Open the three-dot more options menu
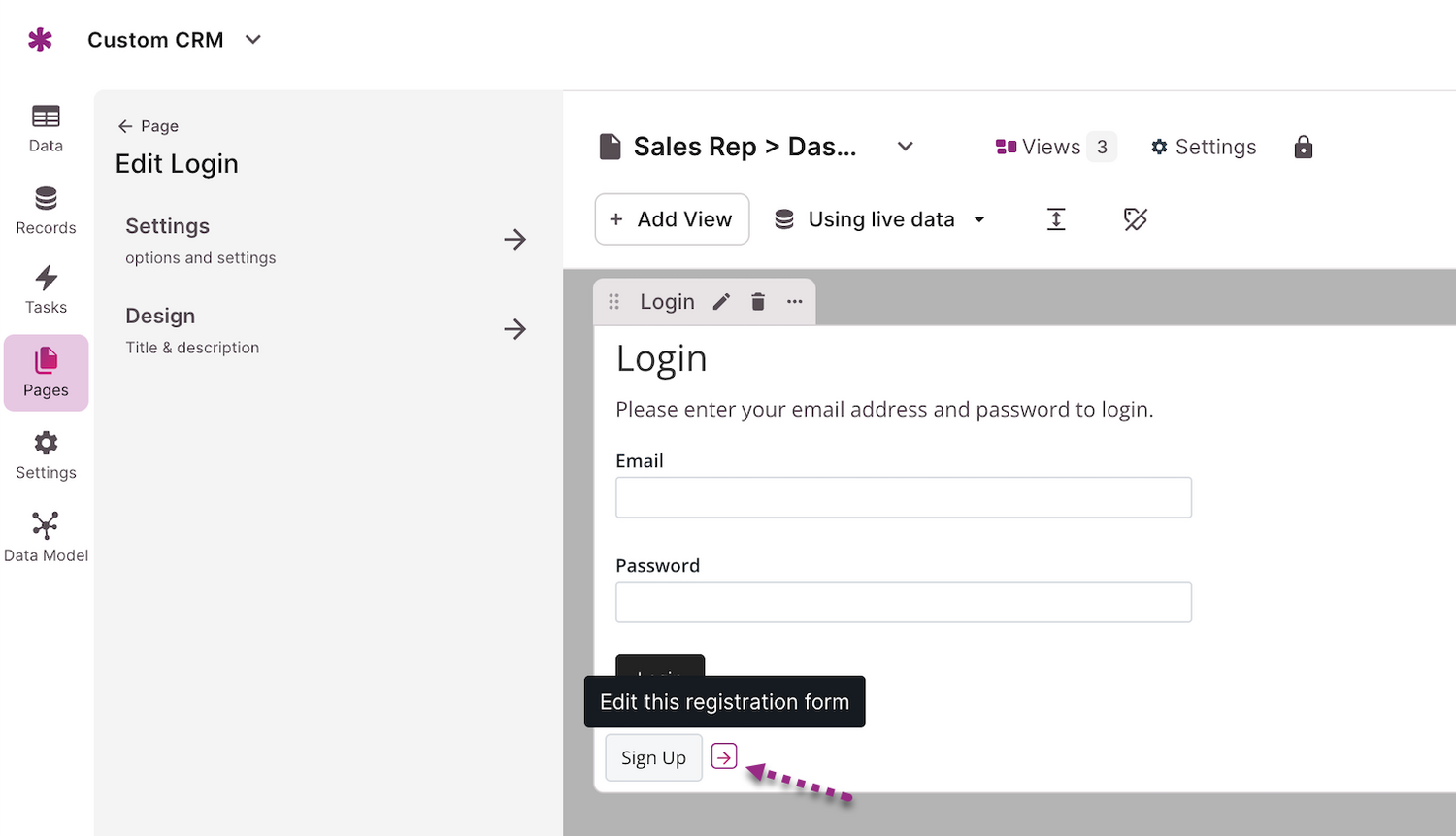This screenshot has width=1456, height=836. (795, 302)
